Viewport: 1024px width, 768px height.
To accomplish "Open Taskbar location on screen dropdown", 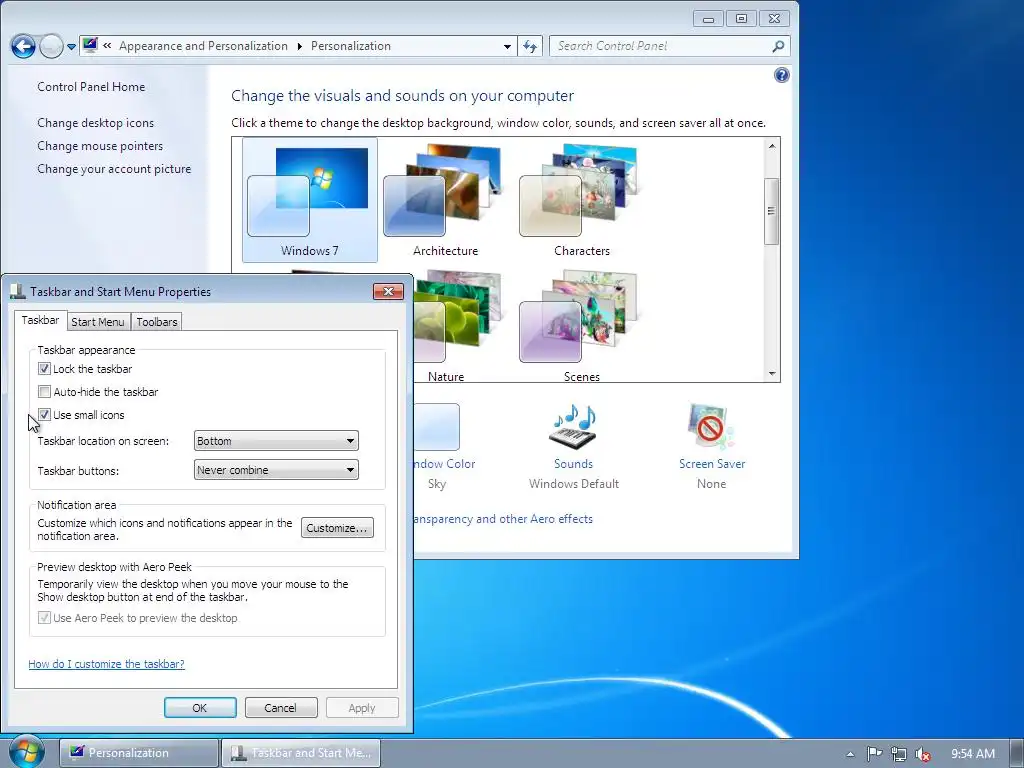I will (x=276, y=441).
